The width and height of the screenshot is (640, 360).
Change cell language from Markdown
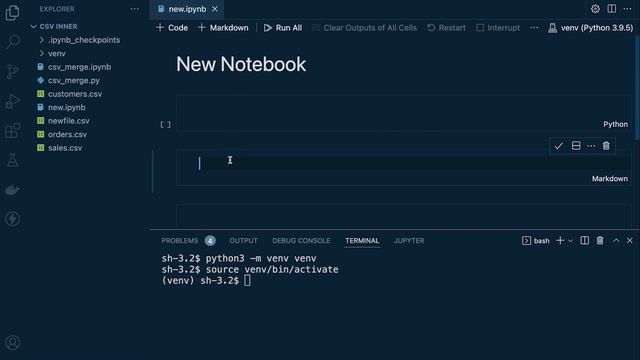(x=610, y=179)
